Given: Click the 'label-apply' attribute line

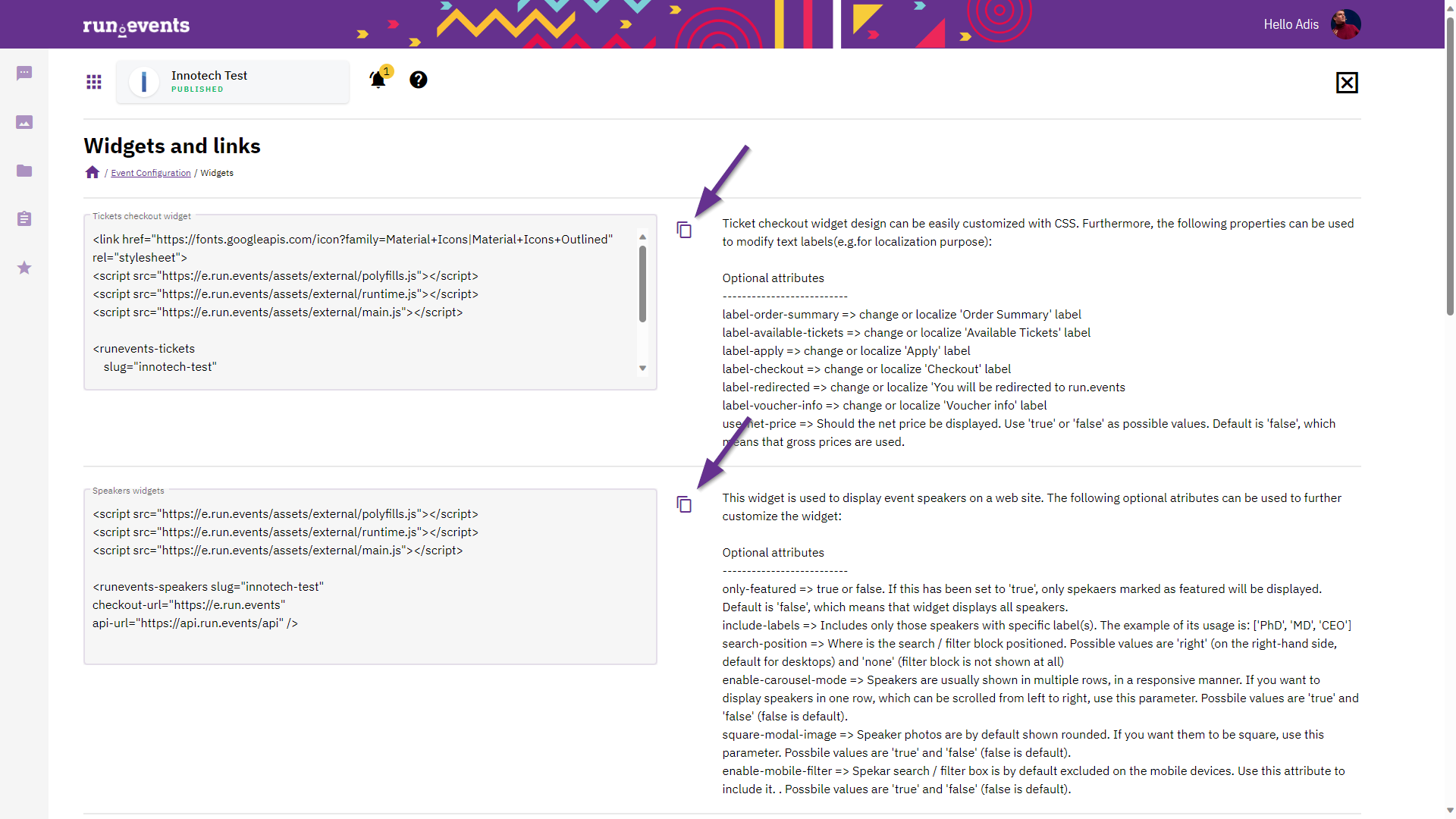Looking at the screenshot, I should (846, 351).
